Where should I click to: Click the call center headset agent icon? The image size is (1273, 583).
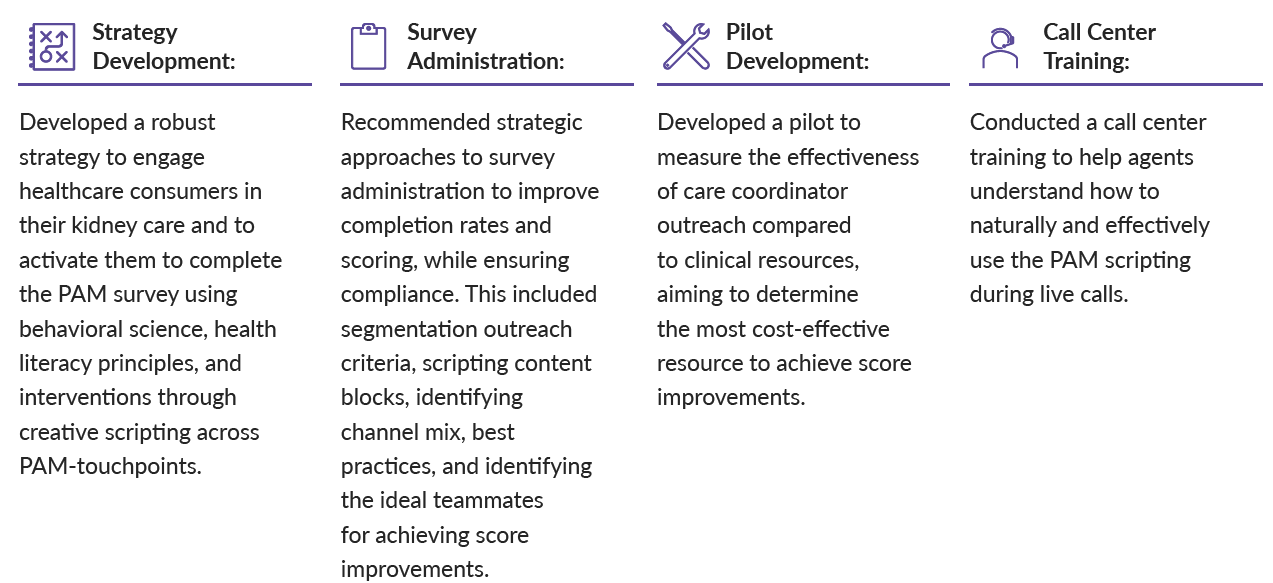point(999,46)
